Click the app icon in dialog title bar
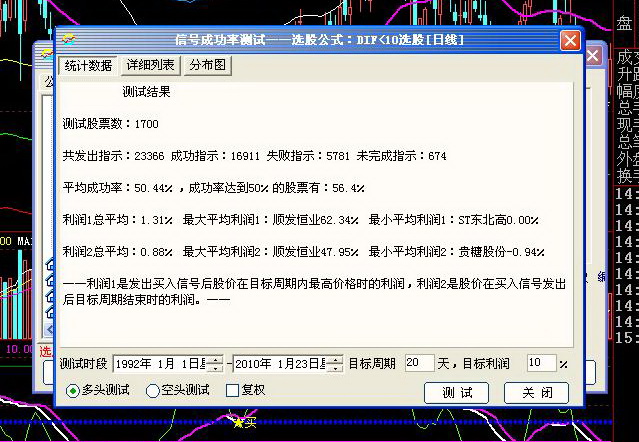This screenshot has width=639, height=442. (x=69, y=40)
